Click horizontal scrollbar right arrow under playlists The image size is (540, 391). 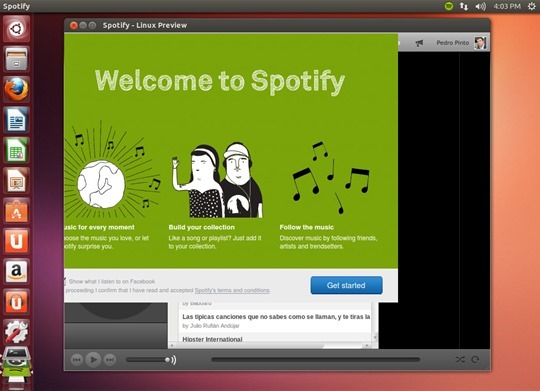click(367, 345)
